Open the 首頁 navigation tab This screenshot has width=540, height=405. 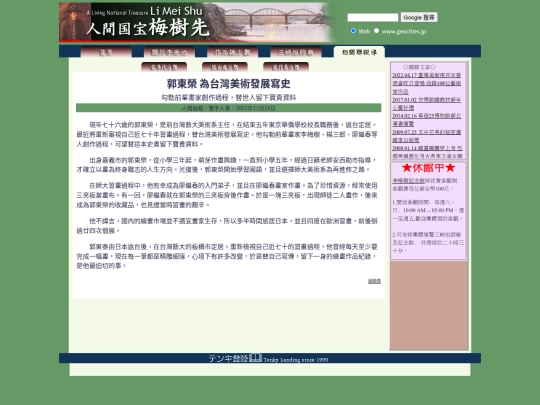pos(106,52)
